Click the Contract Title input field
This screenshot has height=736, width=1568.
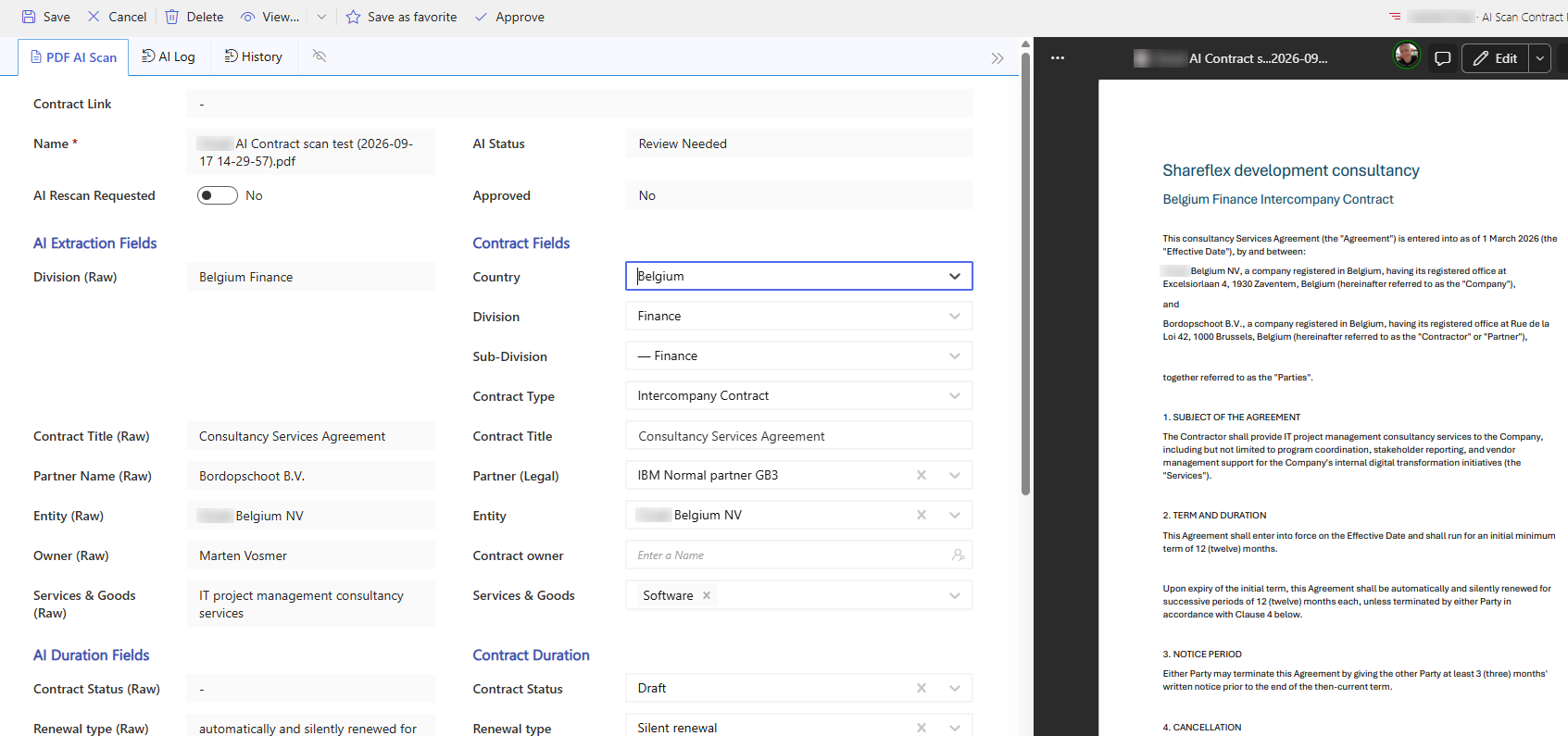pos(799,435)
